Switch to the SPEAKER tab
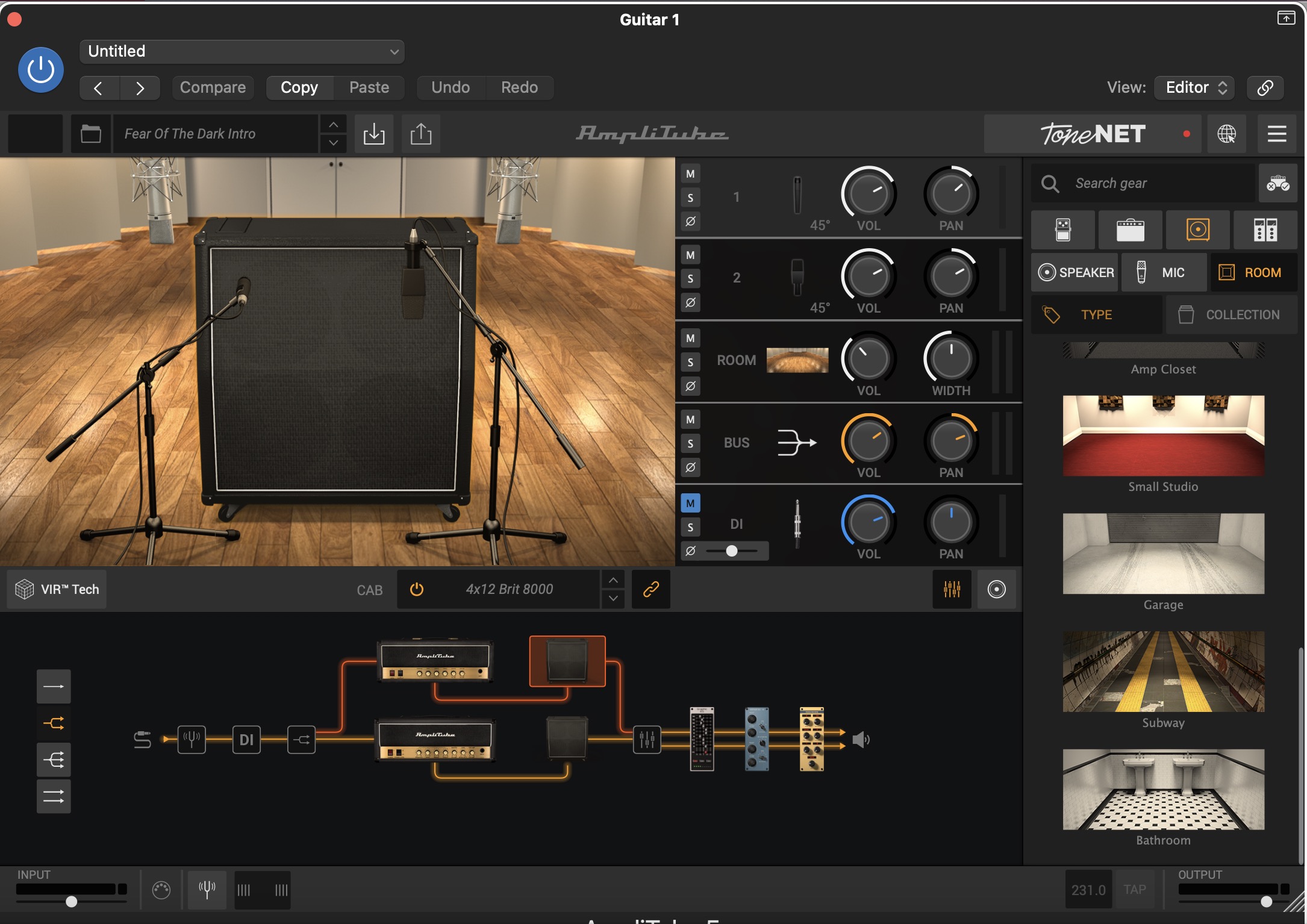Image resolution: width=1307 pixels, height=924 pixels. point(1075,272)
